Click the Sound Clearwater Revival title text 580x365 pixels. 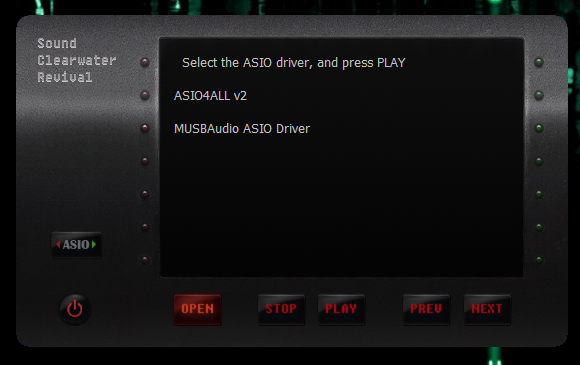(x=77, y=60)
